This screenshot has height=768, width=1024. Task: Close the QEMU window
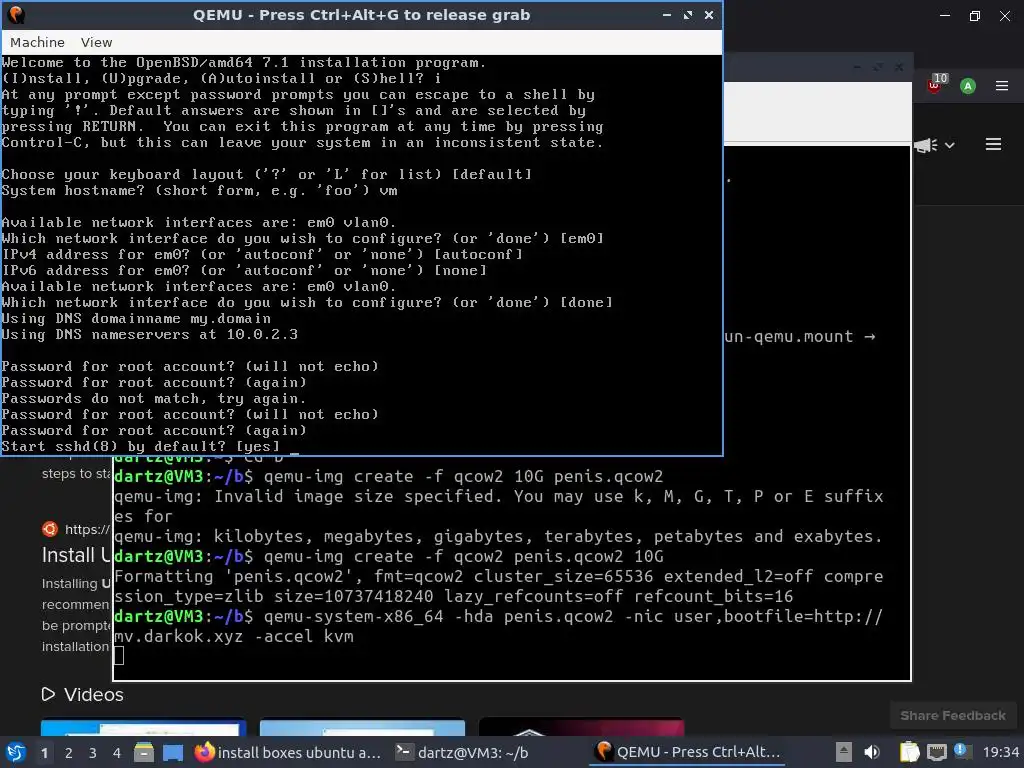[x=709, y=15]
